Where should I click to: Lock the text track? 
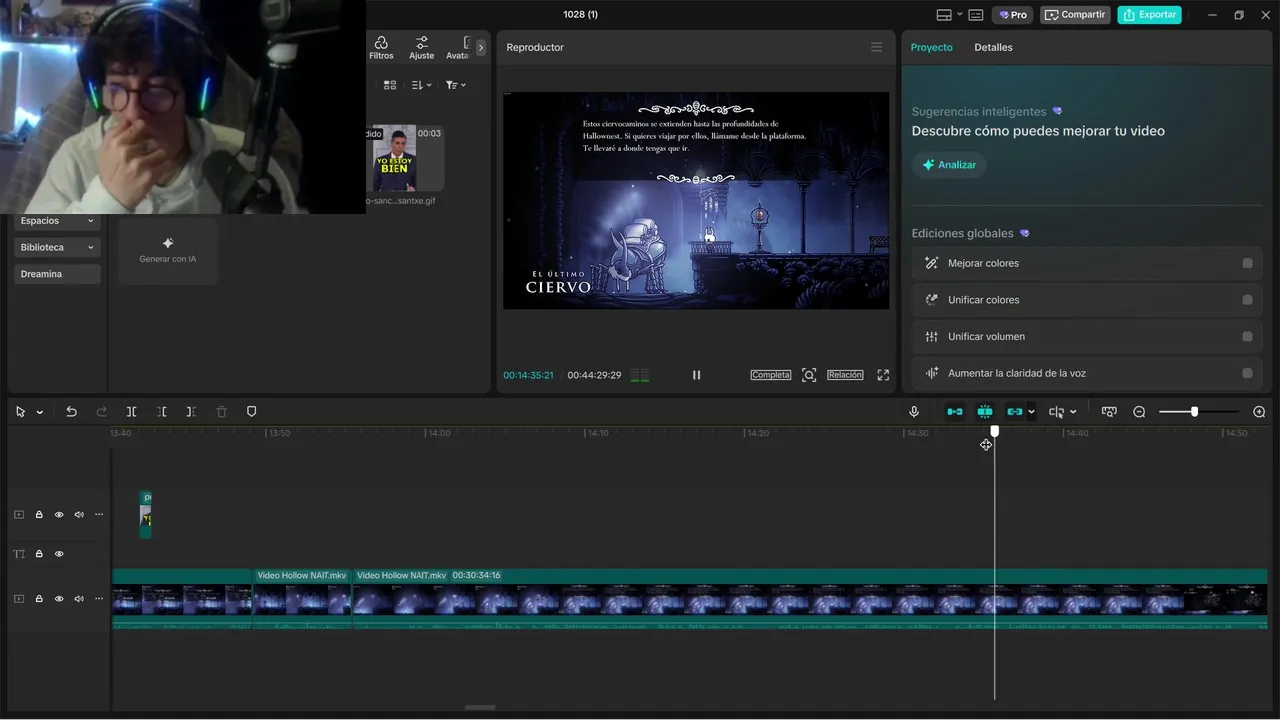tap(39, 554)
